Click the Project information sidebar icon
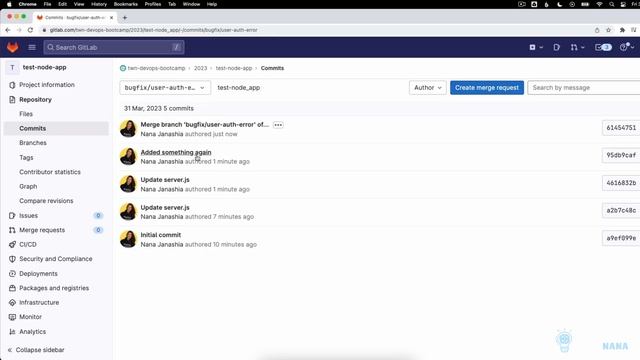The height and width of the screenshot is (360, 640). [x=12, y=85]
